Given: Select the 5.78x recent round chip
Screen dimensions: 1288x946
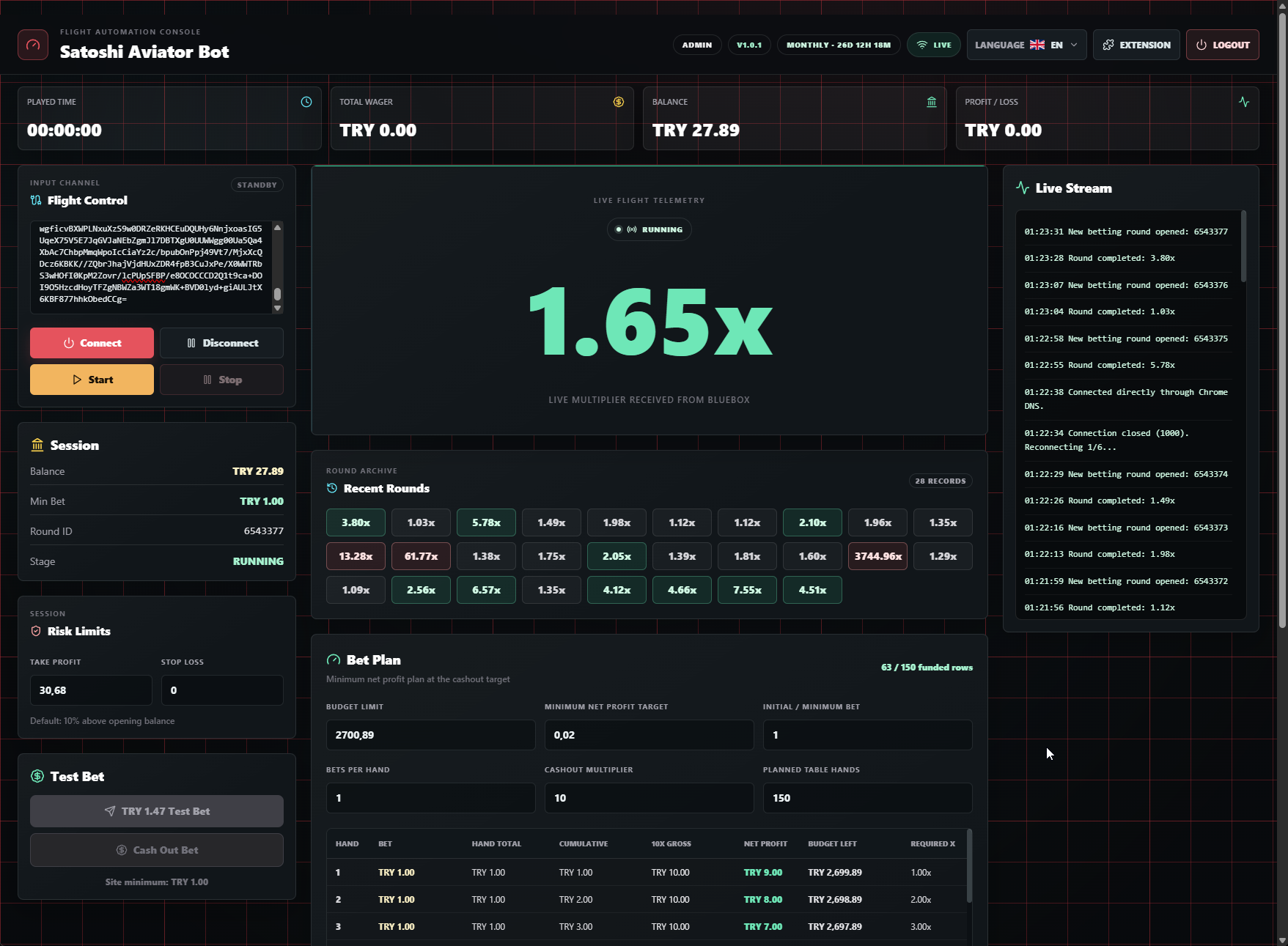Looking at the screenshot, I should (486, 522).
